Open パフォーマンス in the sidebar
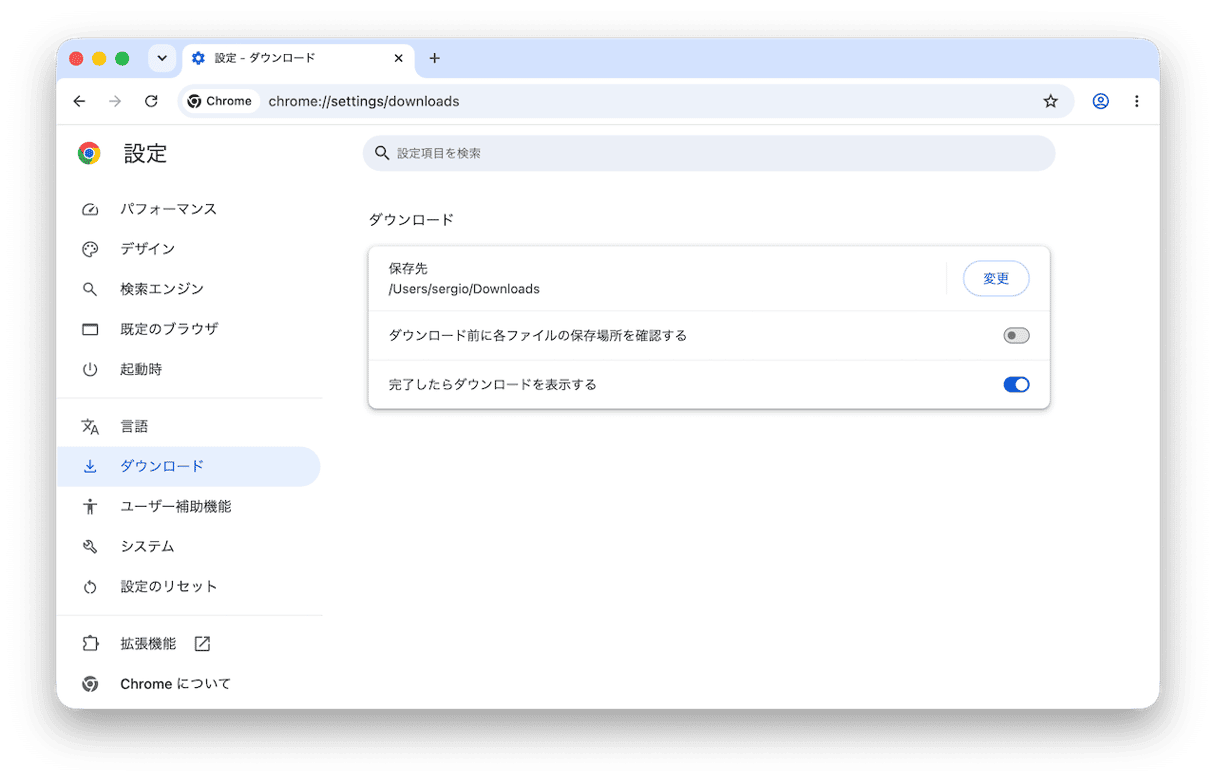Screen dimensions: 1216x783 tap(188, 209)
